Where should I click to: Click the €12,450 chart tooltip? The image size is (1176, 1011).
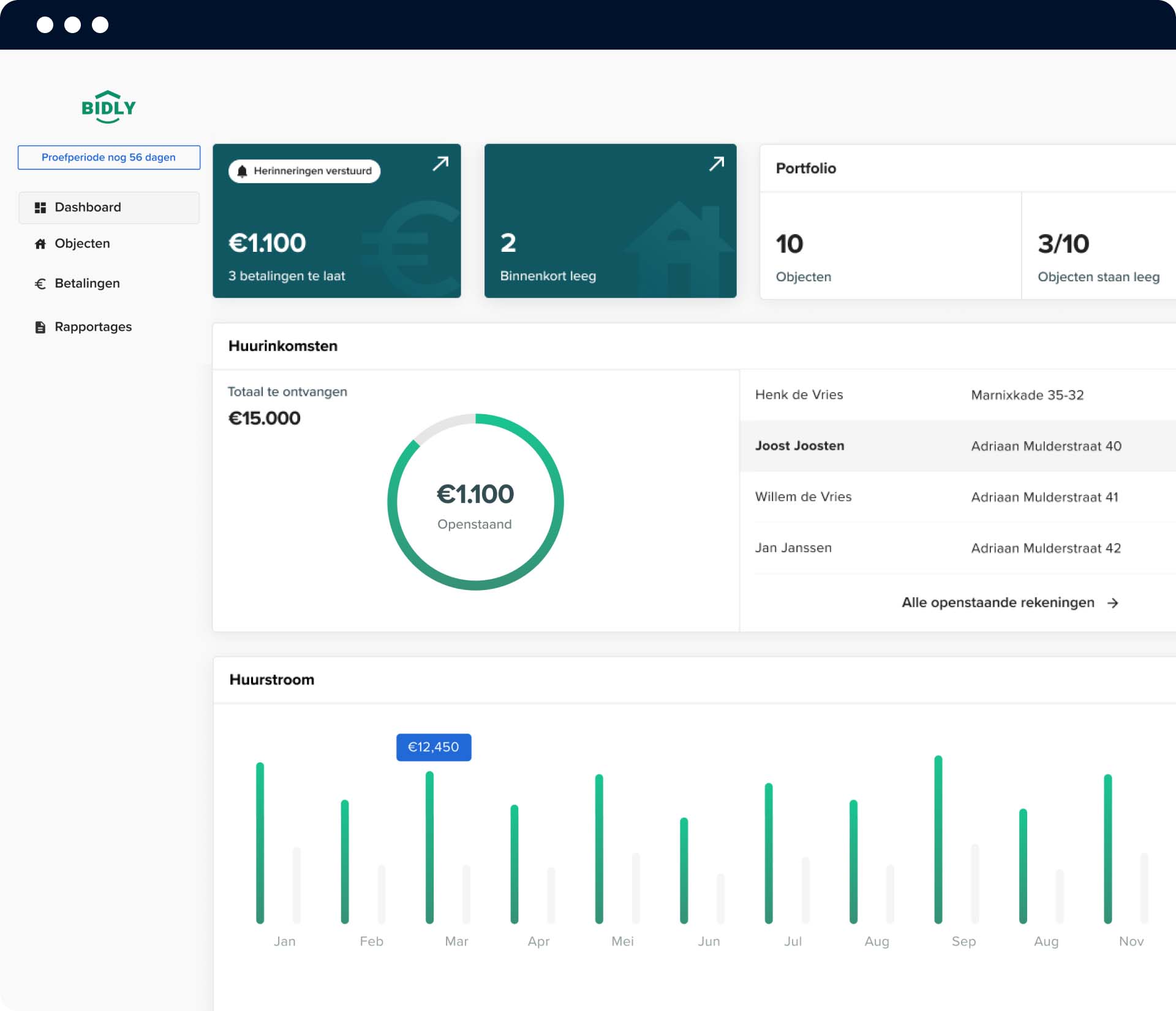tap(433, 748)
